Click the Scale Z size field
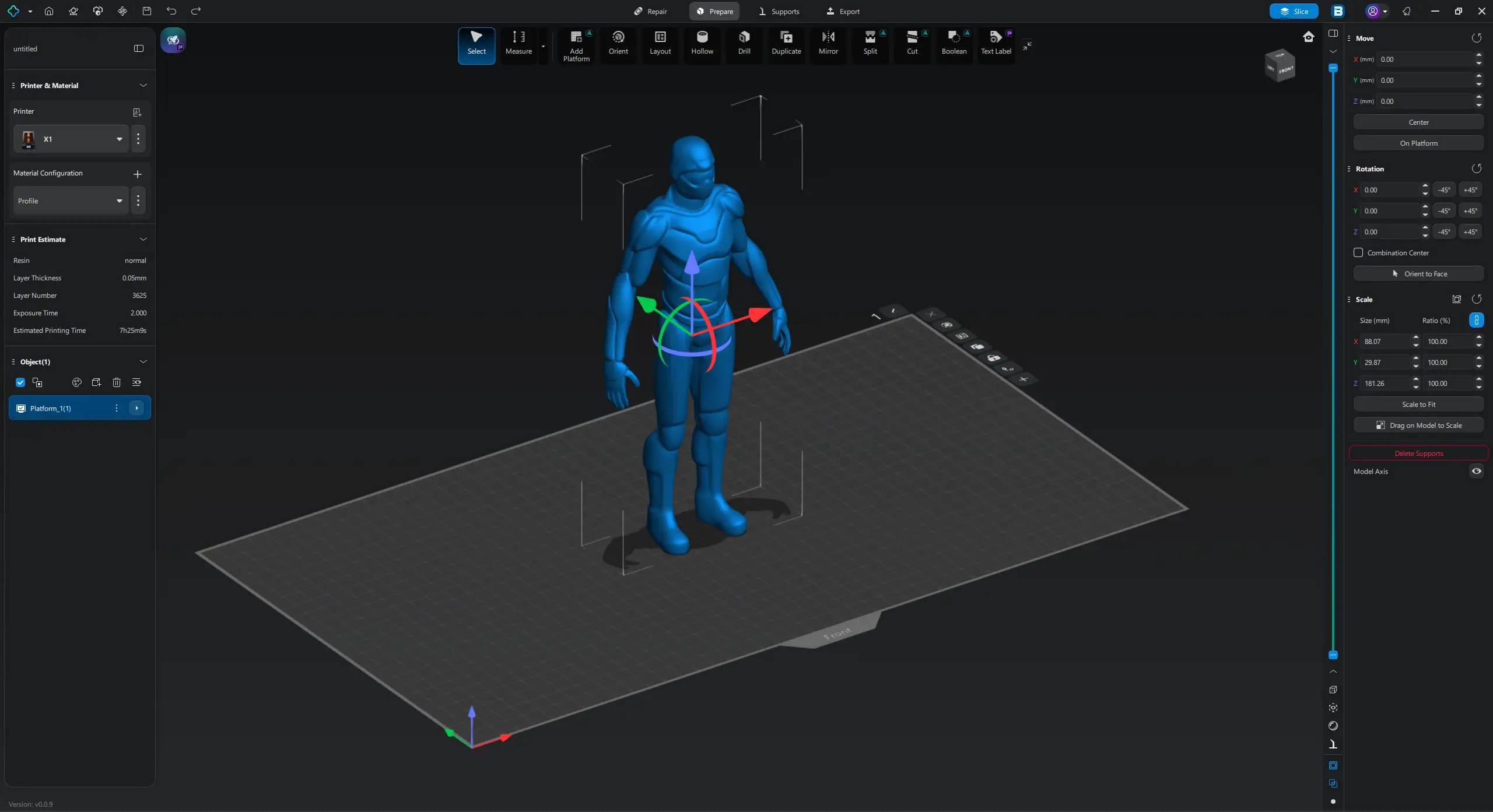This screenshot has height=812, width=1493. pyautogui.click(x=1386, y=383)
